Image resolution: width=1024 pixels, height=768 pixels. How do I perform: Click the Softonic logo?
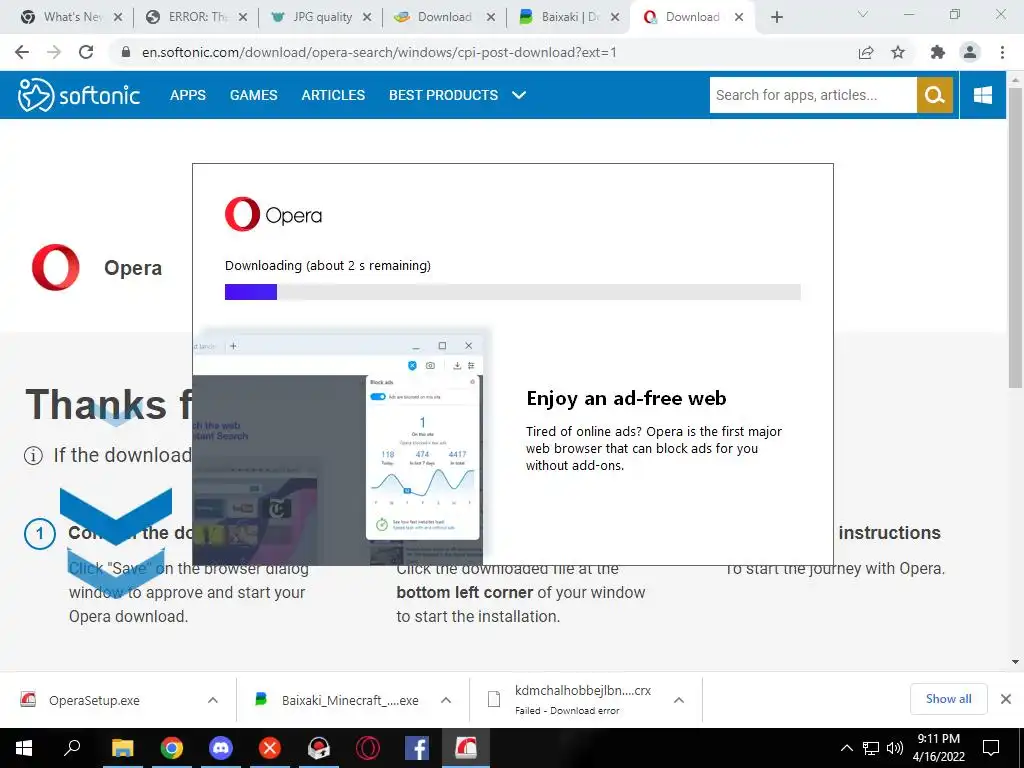pyautogui.click(x=78, y=95)
